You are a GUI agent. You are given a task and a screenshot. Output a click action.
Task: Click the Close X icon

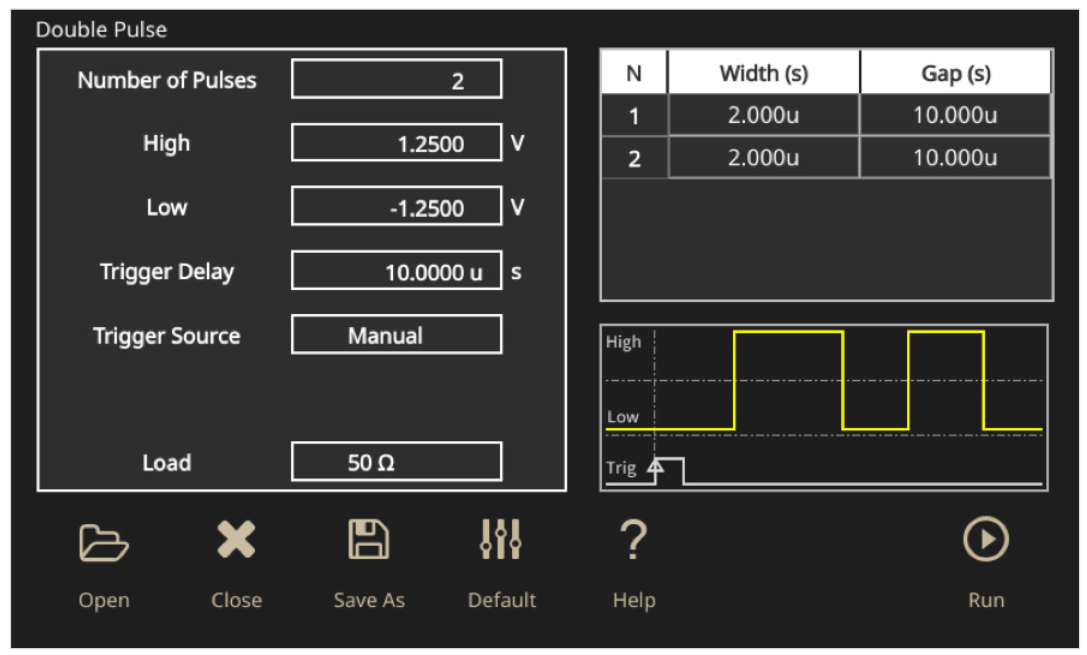[x=236, y=539]
